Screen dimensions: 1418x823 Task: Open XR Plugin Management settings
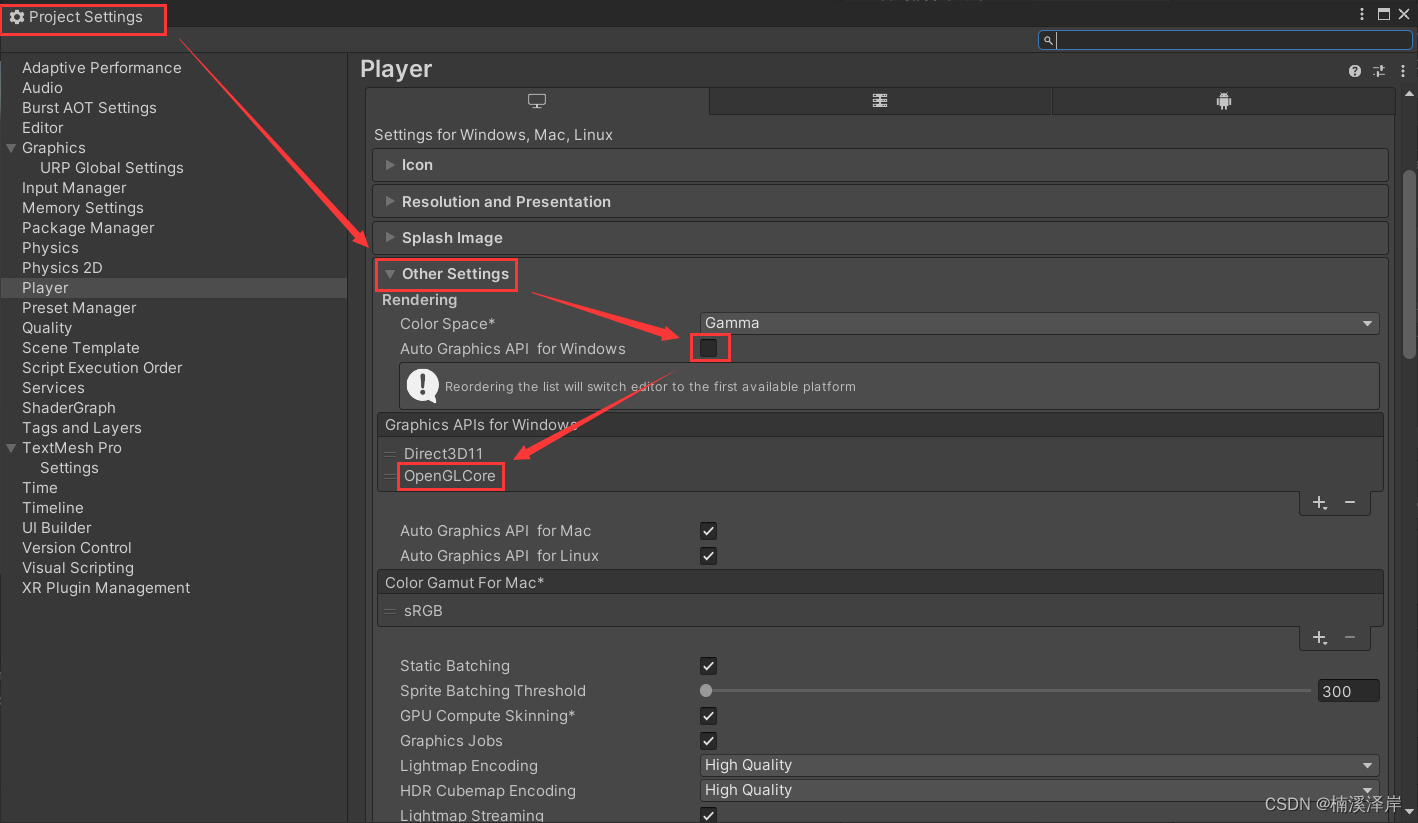[106, 588]
